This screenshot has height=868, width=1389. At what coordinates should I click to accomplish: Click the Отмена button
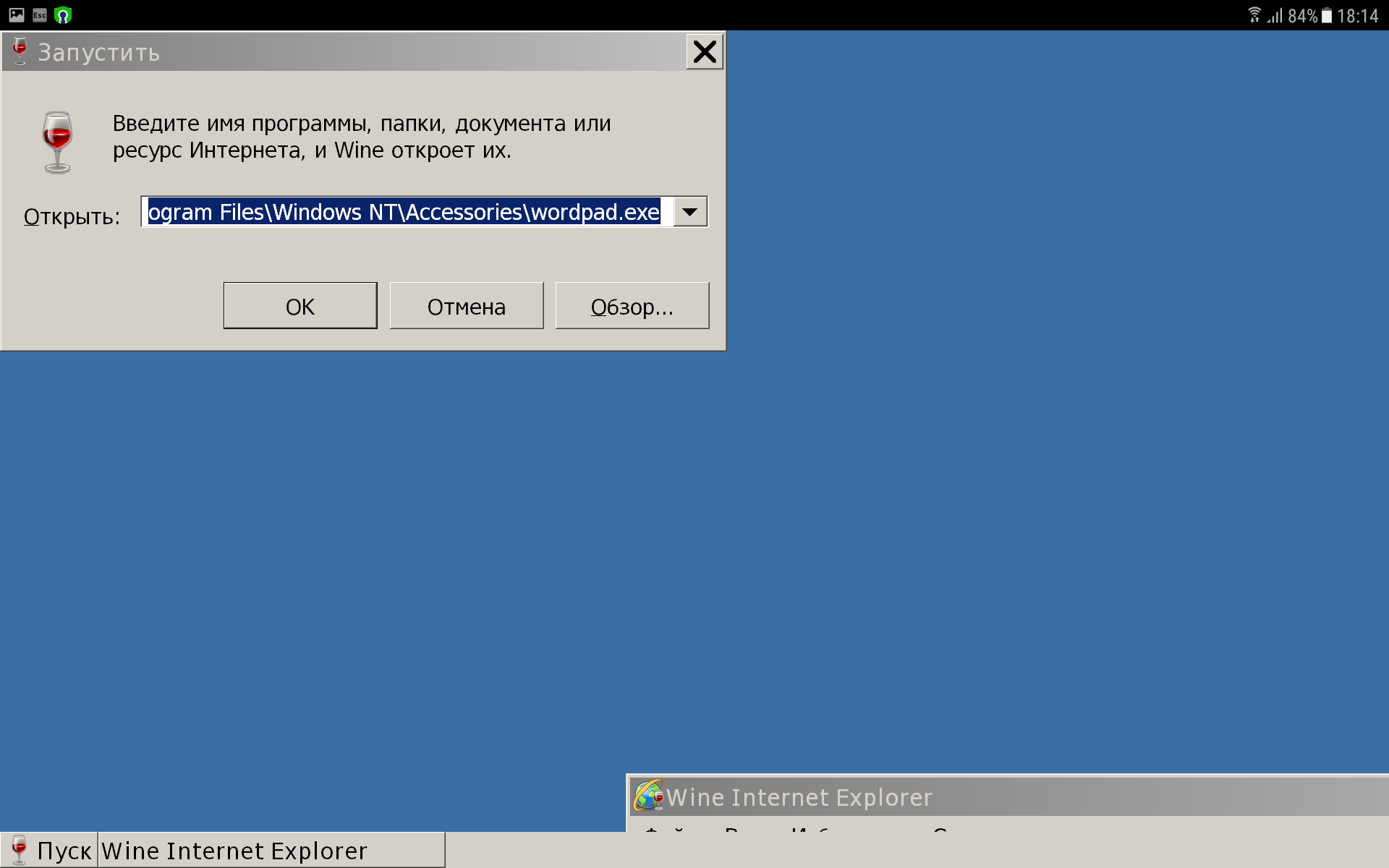[x=467, y=306]
